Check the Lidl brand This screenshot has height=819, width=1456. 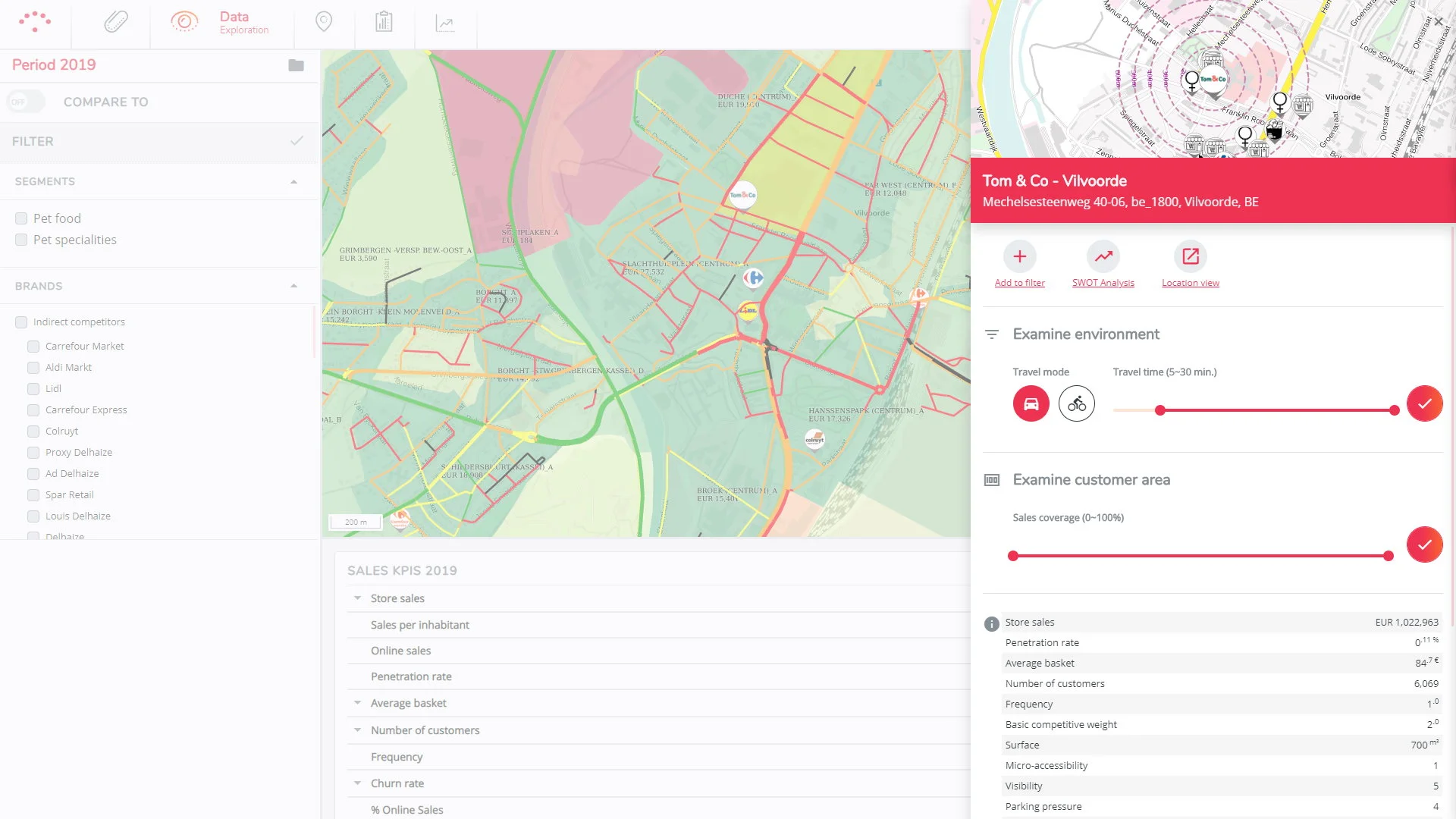coord(33,389)
